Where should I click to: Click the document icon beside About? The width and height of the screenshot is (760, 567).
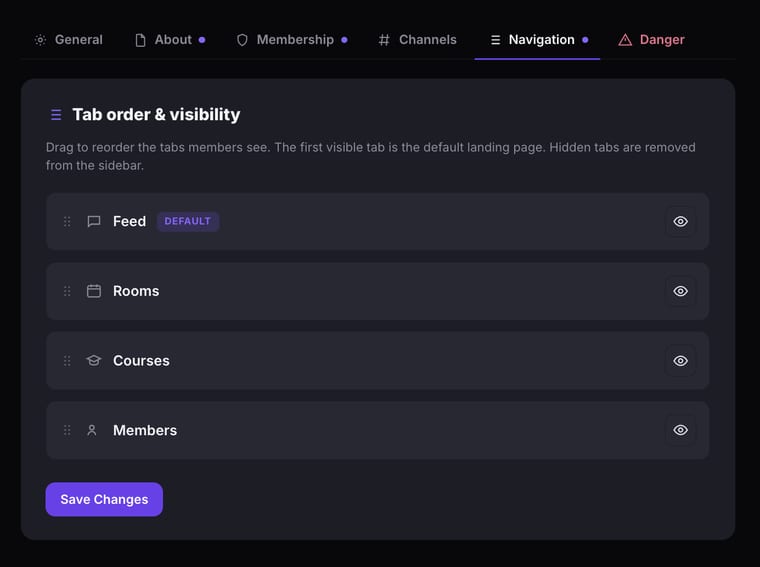(141, 40)
